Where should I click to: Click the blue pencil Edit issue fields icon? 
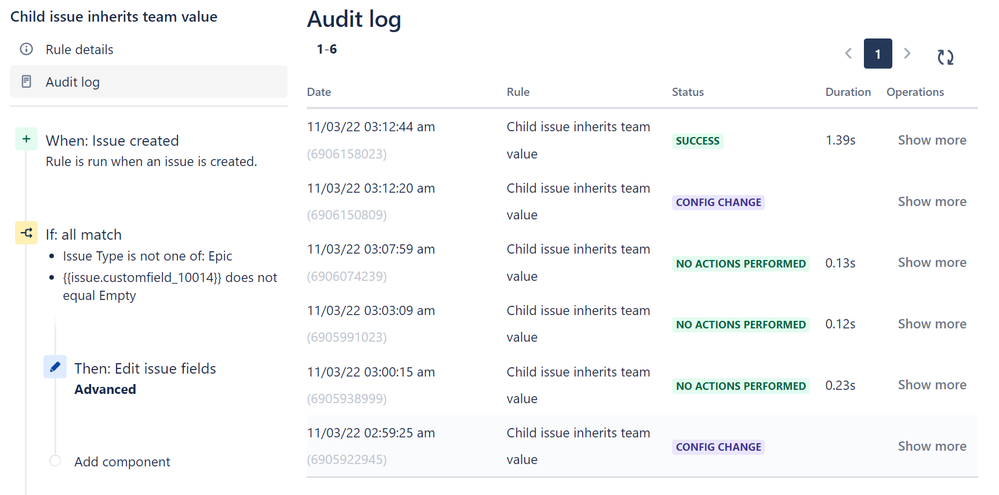tap(55, 367)
